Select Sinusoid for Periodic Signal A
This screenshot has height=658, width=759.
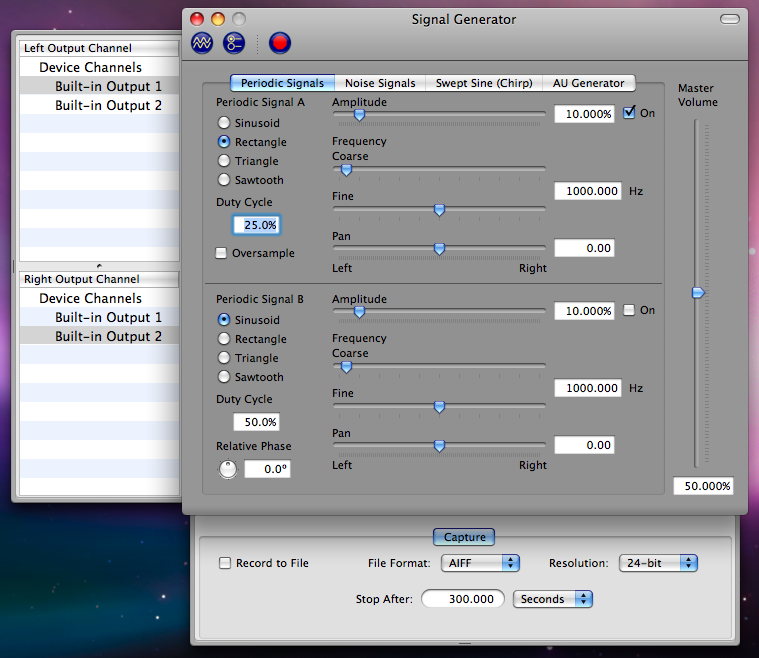click(x=224, y=122)
